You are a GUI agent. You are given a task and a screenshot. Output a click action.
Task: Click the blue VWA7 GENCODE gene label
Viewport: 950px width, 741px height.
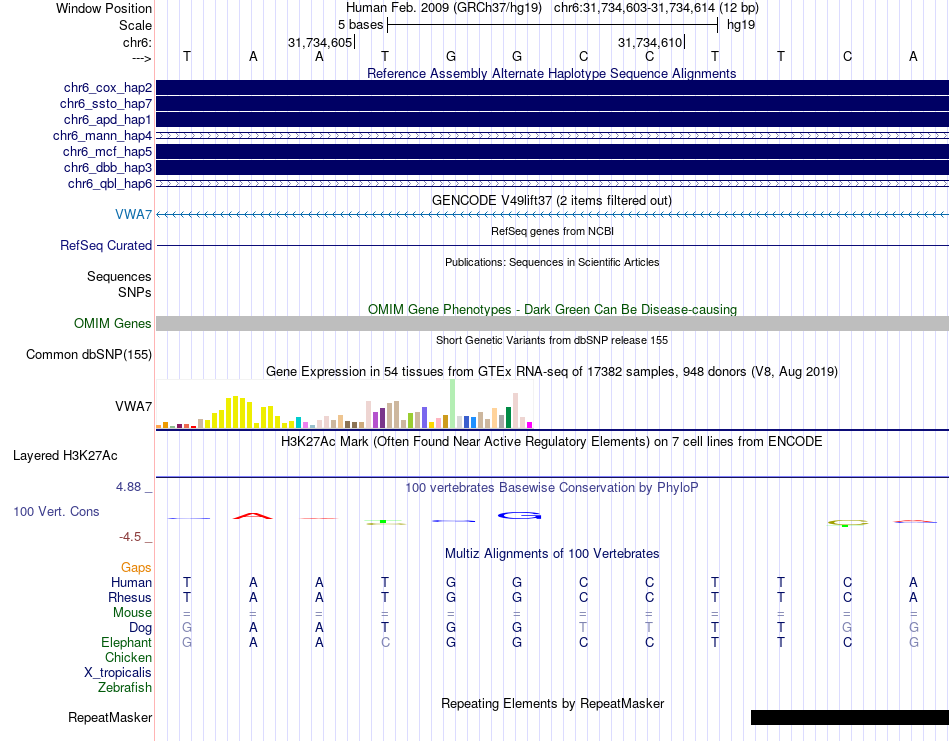pyautogui.click(x=133, y=214)
